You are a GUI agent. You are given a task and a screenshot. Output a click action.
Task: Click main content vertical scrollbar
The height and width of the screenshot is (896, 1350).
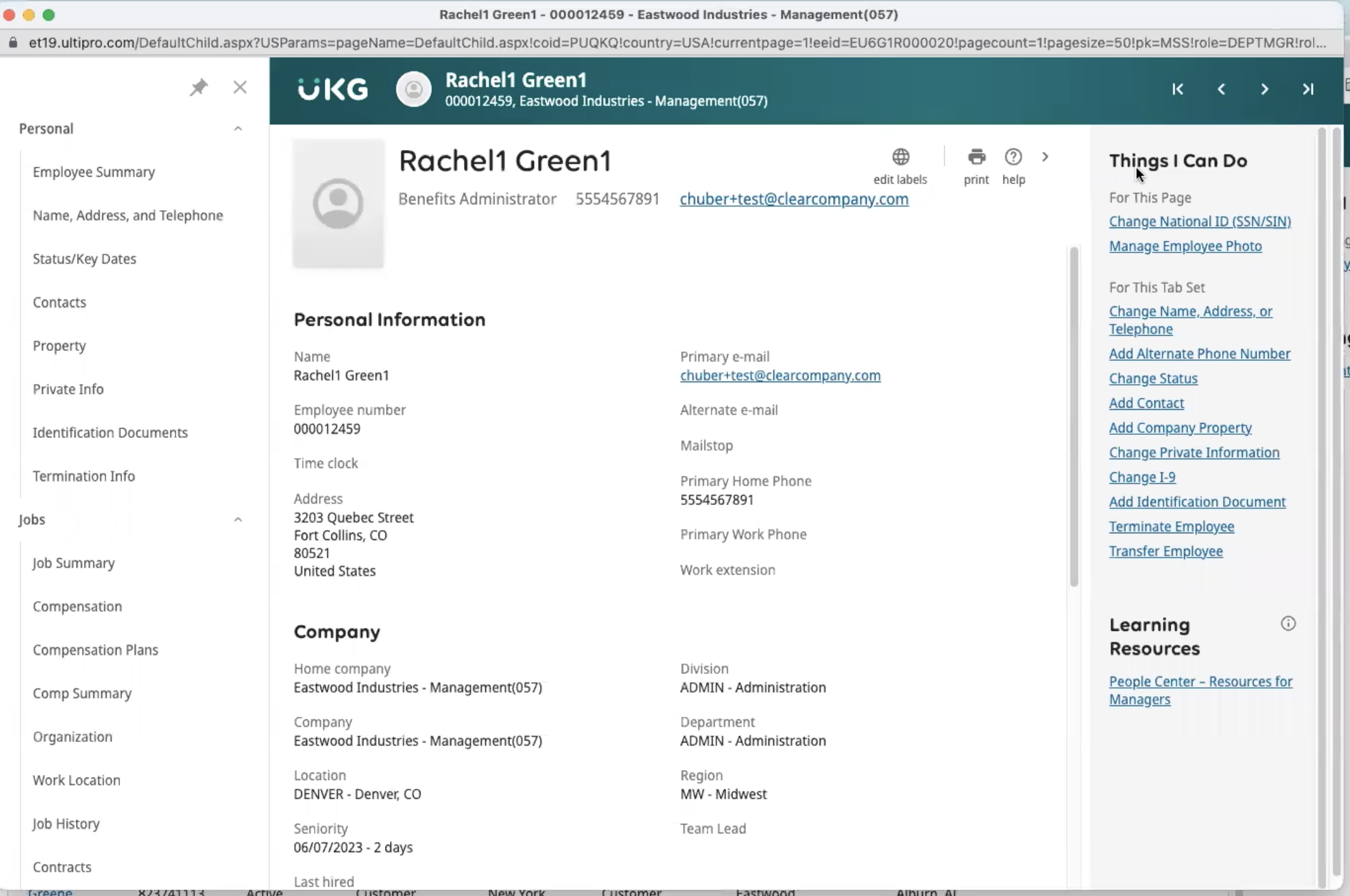coord(1074,417)
